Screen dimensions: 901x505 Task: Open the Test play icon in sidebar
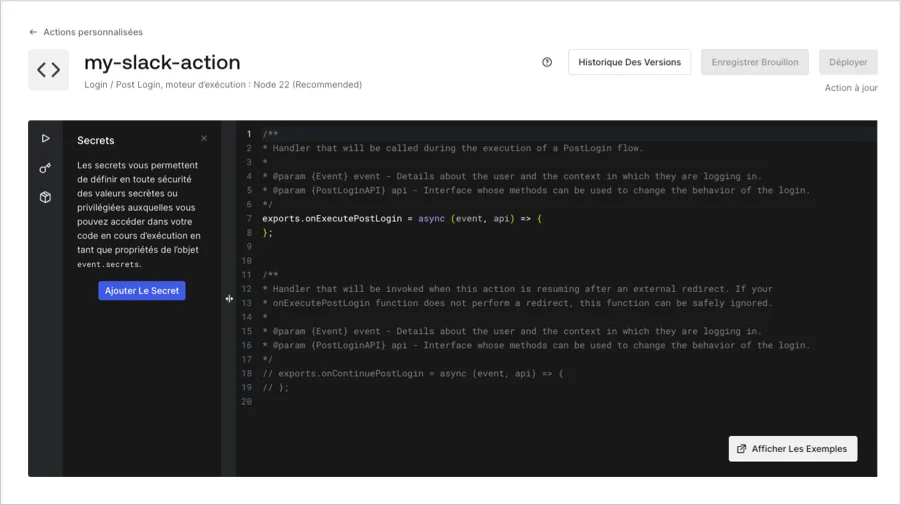(45, 138)
